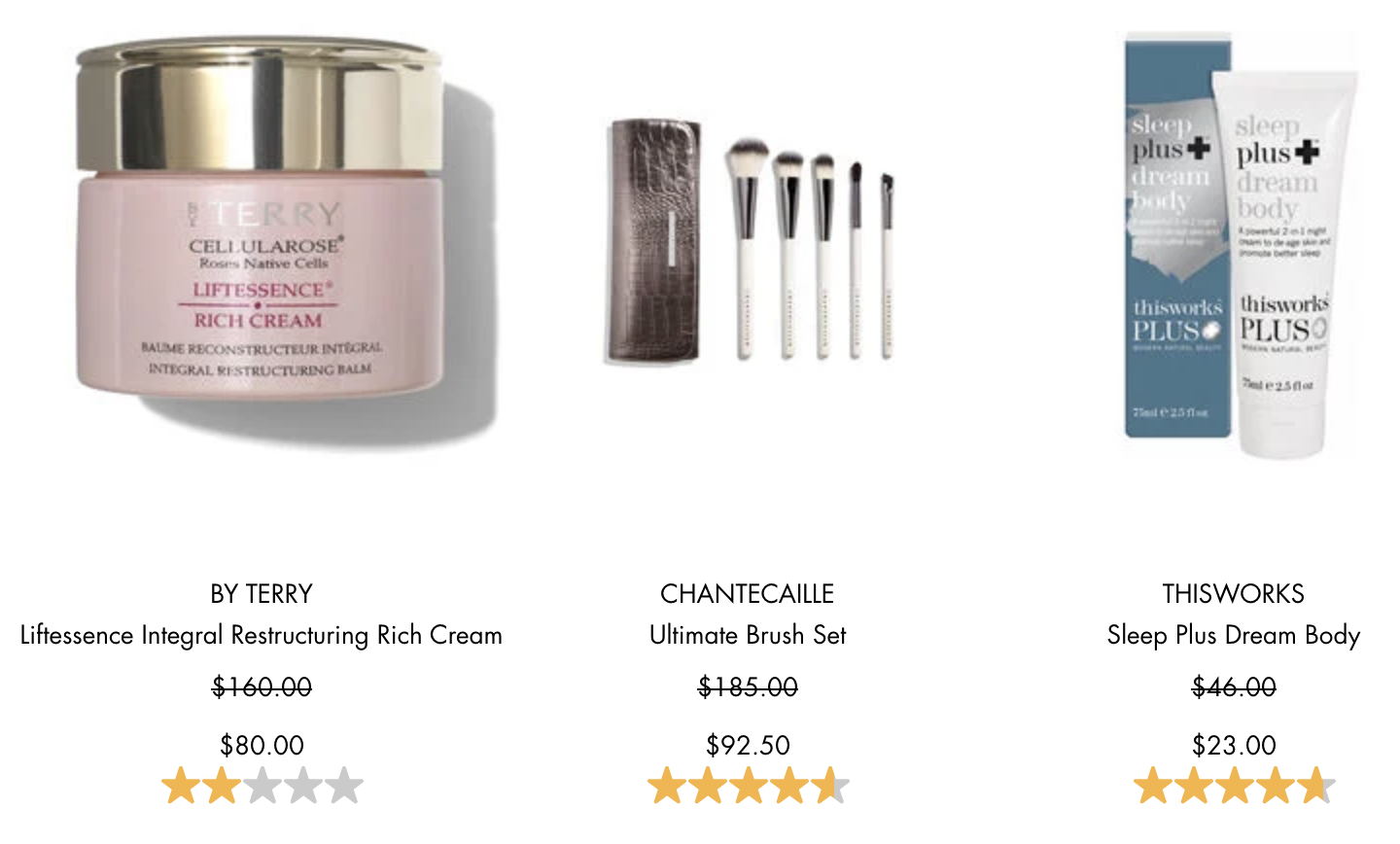Screen dimensions: 1400x844
Task: Click the Thisworks star rating
Action: coord(1235,787)
